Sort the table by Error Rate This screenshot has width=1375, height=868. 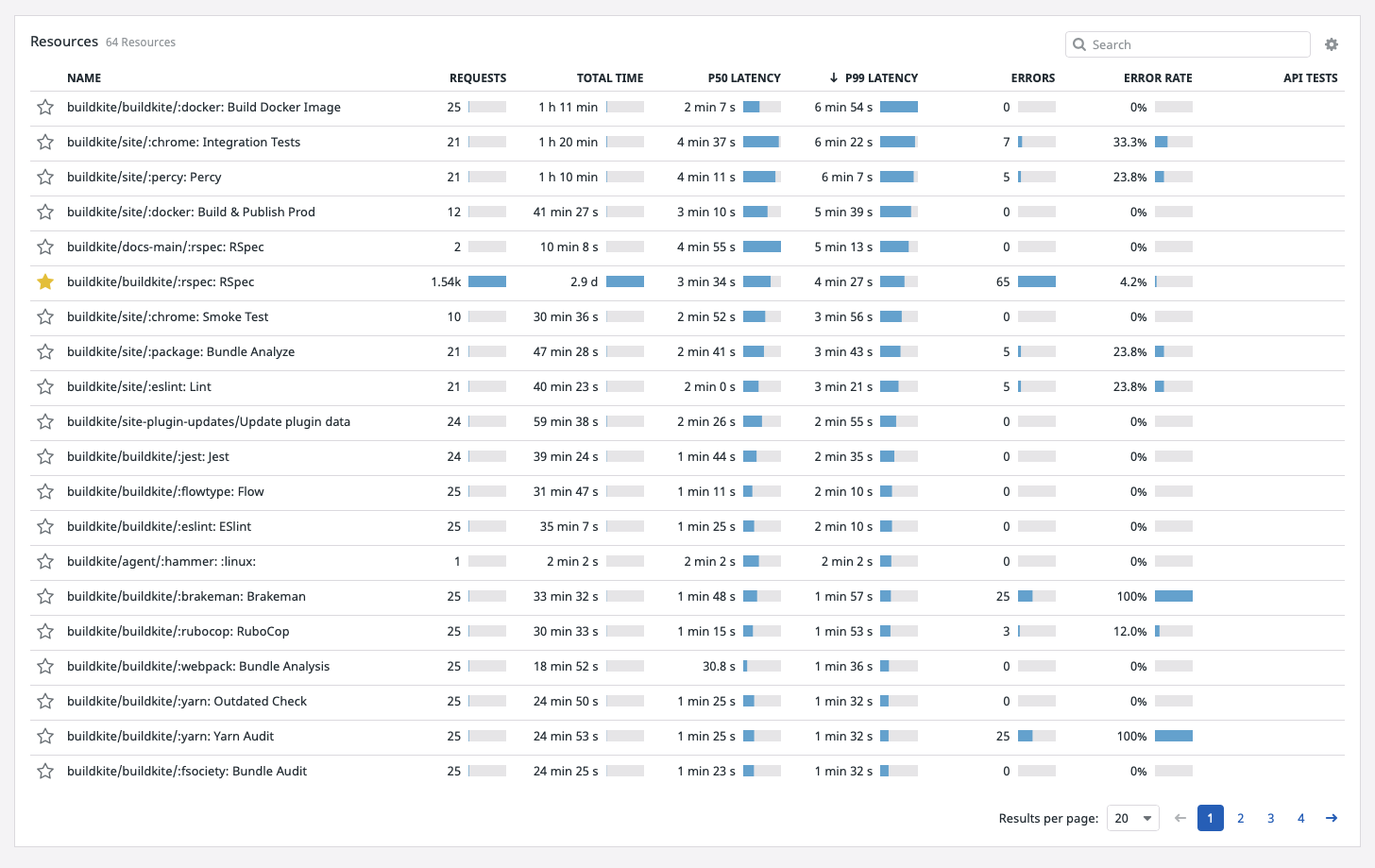(x=1158, y=77)
